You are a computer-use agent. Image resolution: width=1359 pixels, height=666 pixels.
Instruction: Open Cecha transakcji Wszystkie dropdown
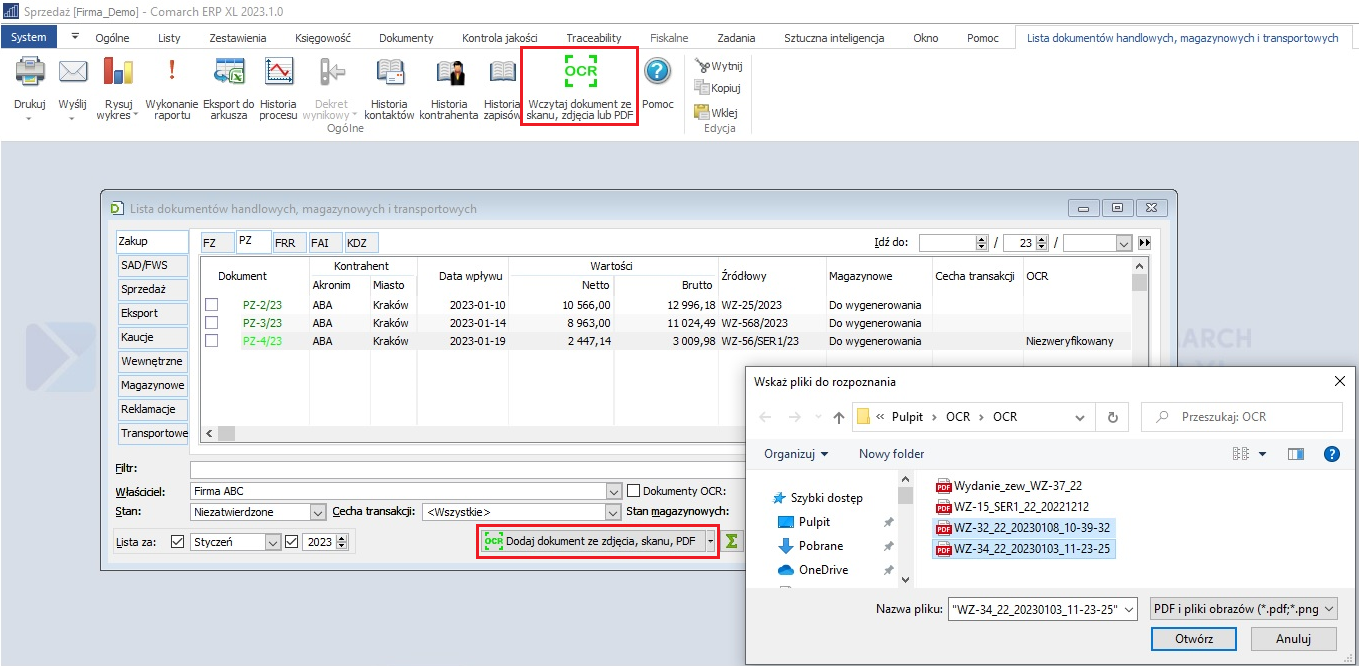pos(614,512)
